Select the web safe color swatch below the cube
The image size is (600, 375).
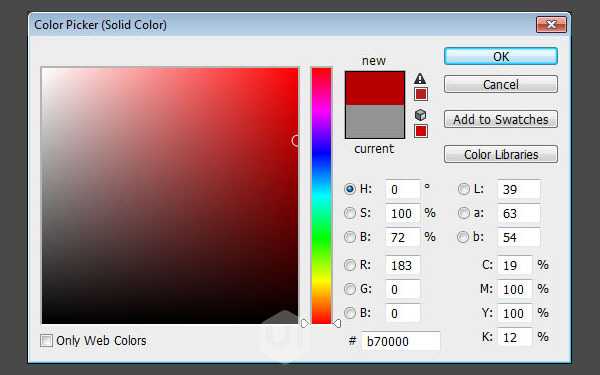[421, 131]
